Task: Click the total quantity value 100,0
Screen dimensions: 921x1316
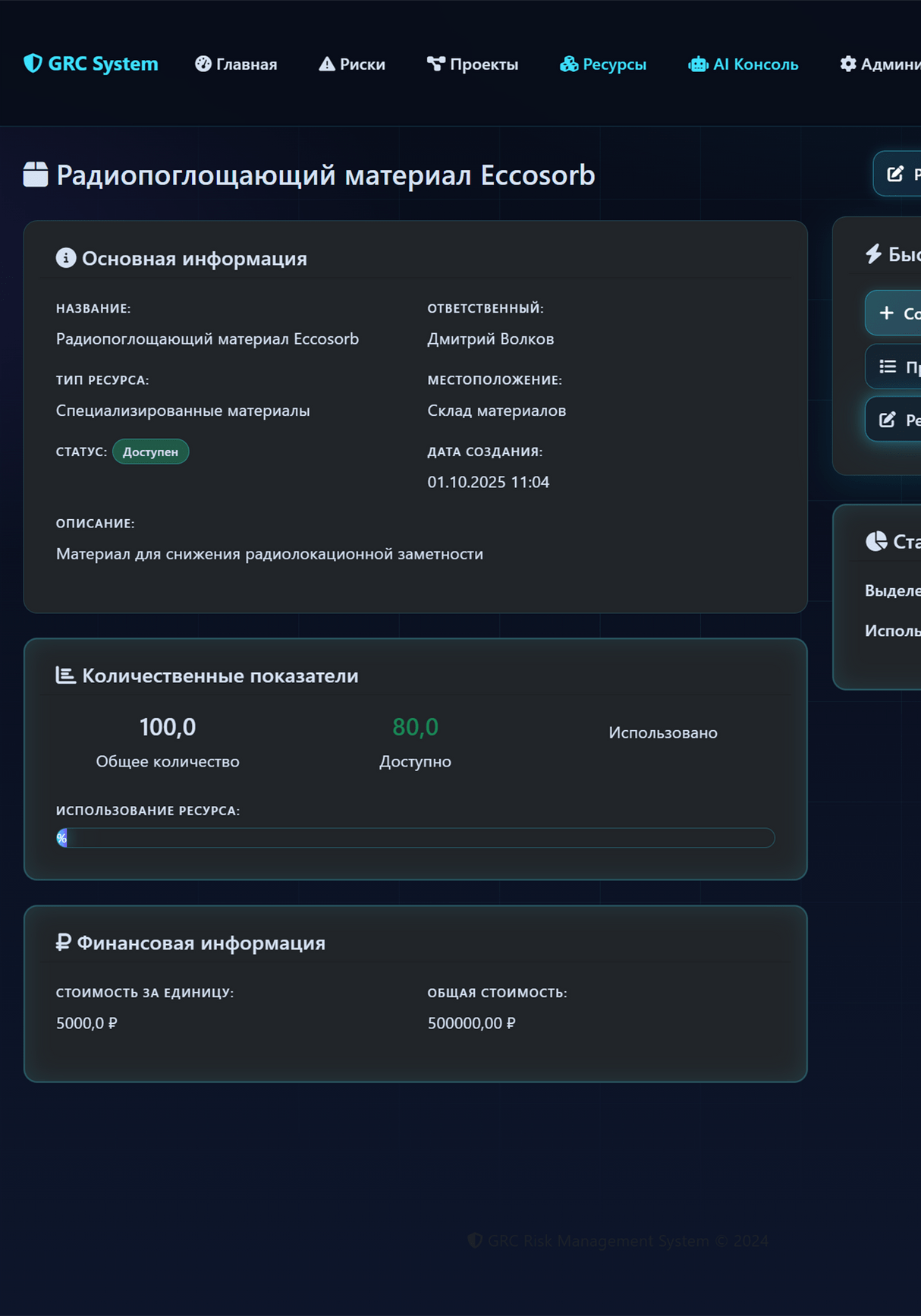Action: (x=168, y=727)
